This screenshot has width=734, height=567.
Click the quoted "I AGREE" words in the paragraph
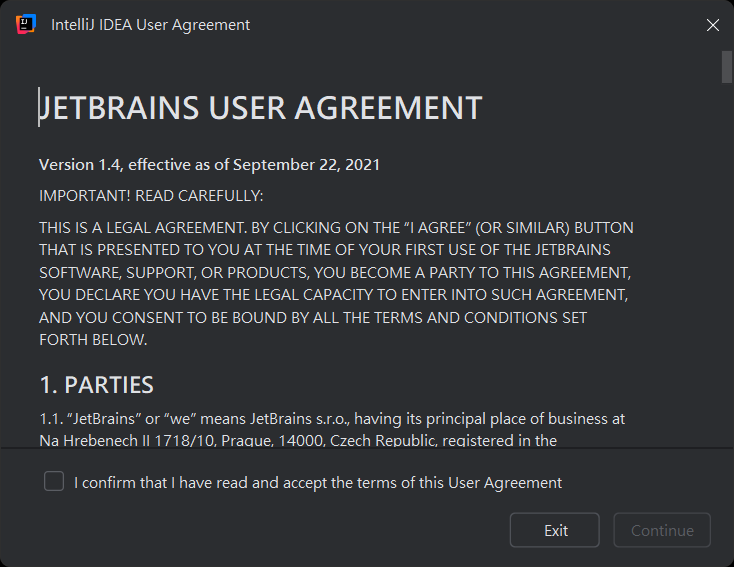click(x=438, y=228)
